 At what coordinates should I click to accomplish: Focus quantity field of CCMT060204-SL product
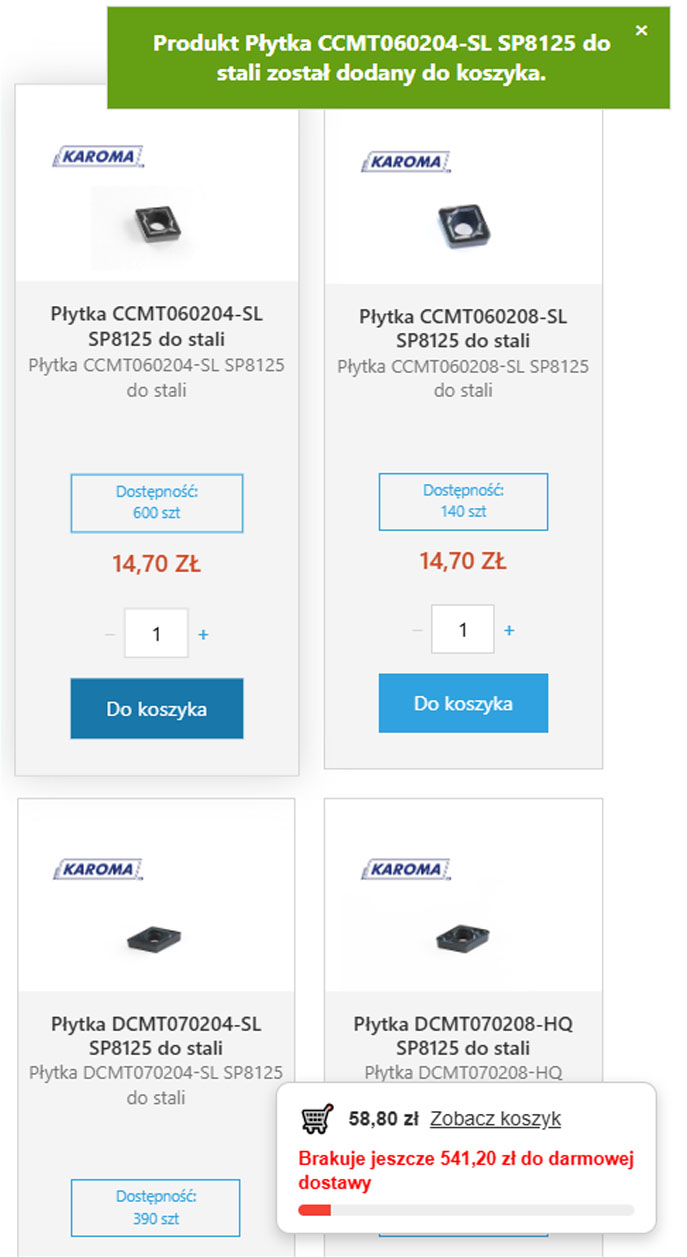point(156,634)
